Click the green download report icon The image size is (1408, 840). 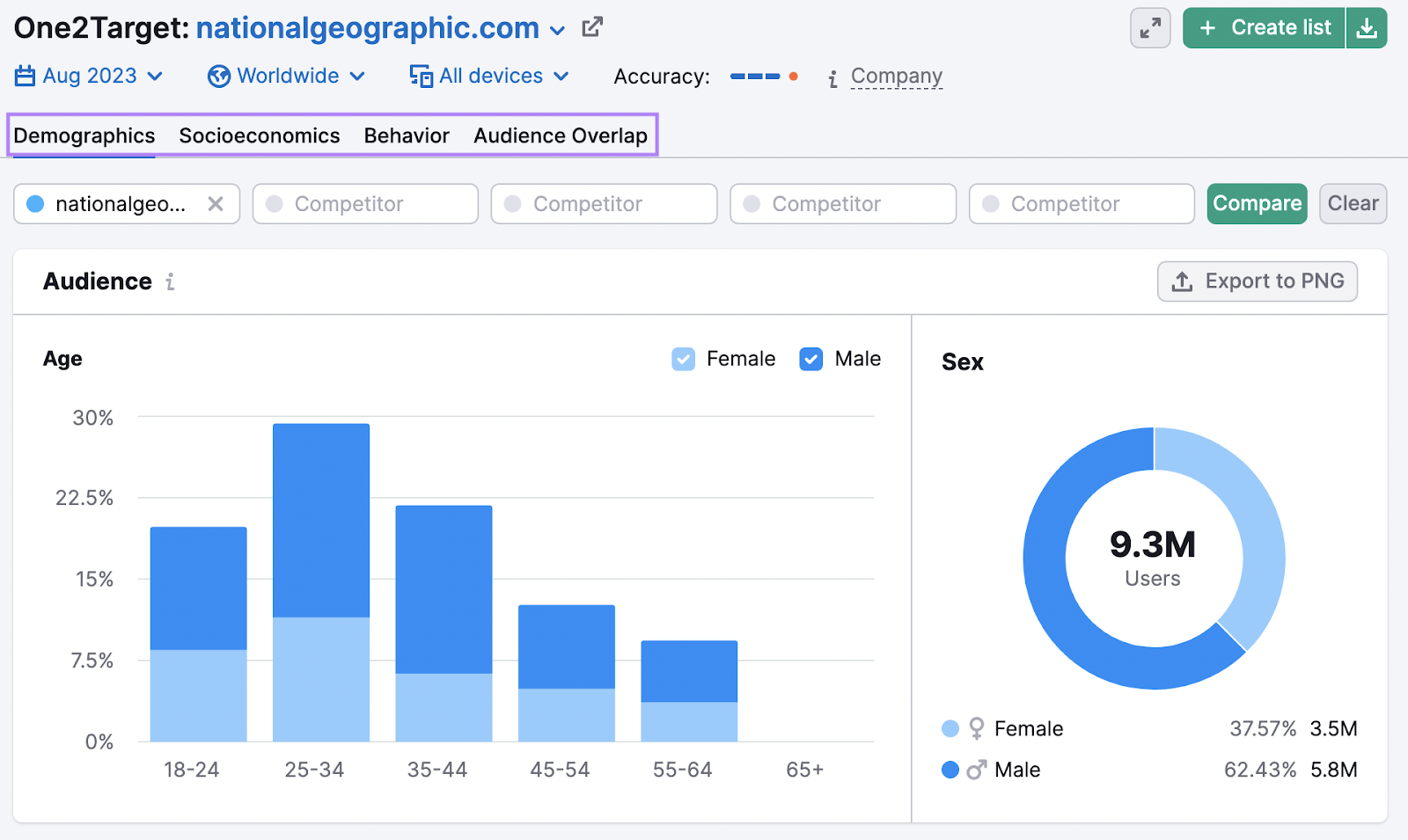(1367, 27)
